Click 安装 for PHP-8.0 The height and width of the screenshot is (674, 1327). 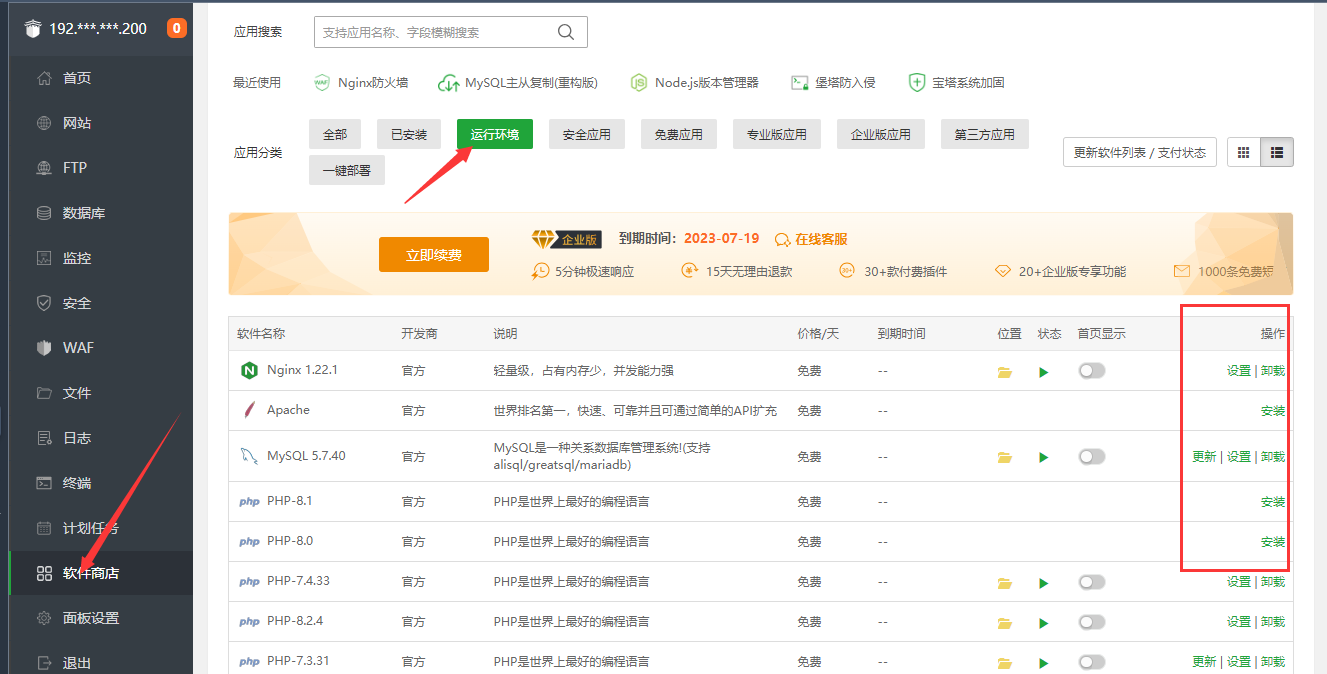[1273, 542]
